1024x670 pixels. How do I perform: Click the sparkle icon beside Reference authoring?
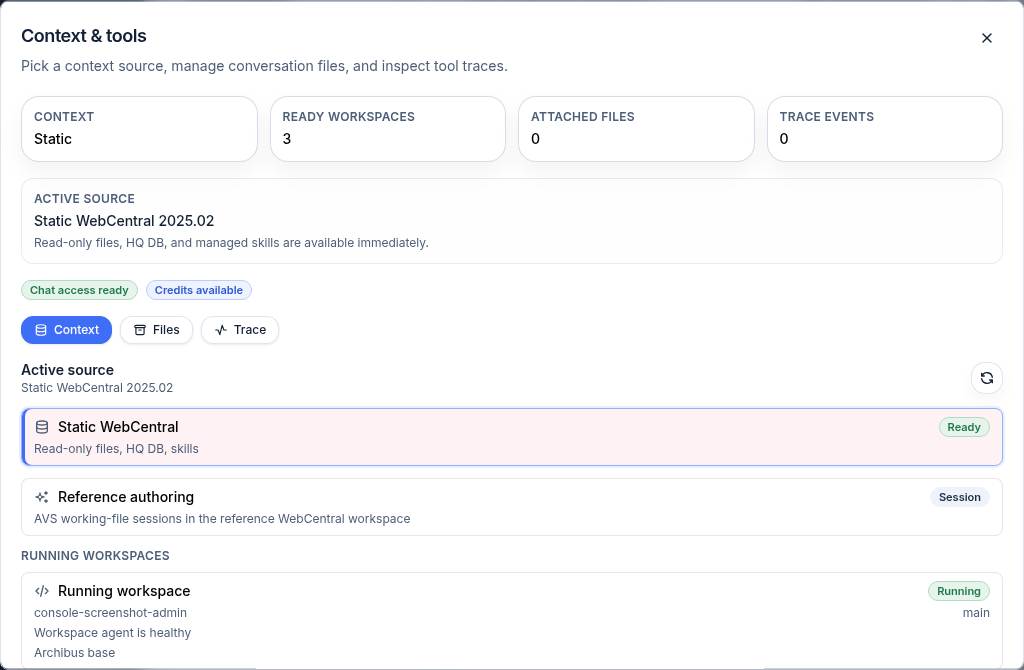point(42,497)
